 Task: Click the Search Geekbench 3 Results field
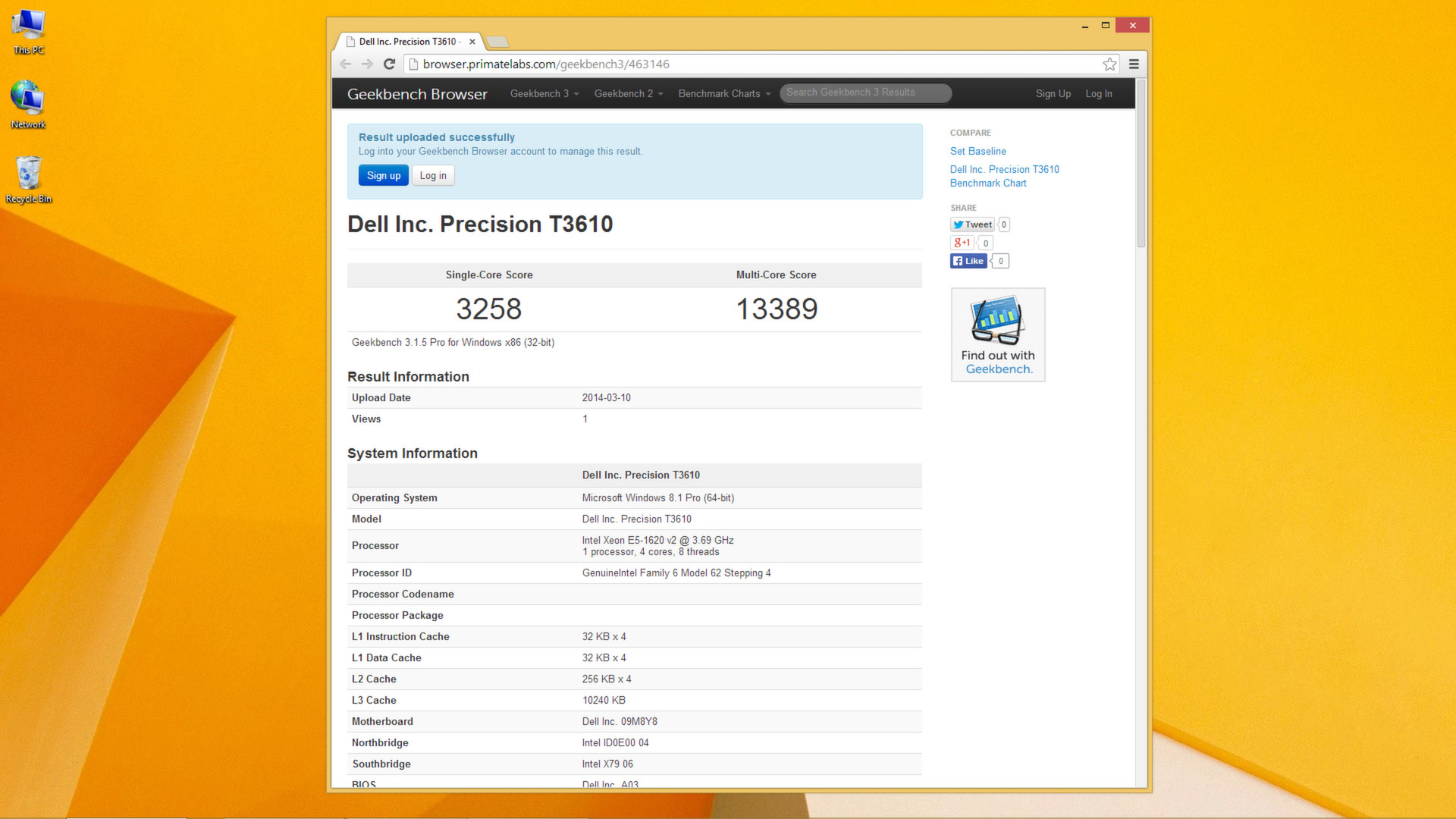click(x=864, y=93)
